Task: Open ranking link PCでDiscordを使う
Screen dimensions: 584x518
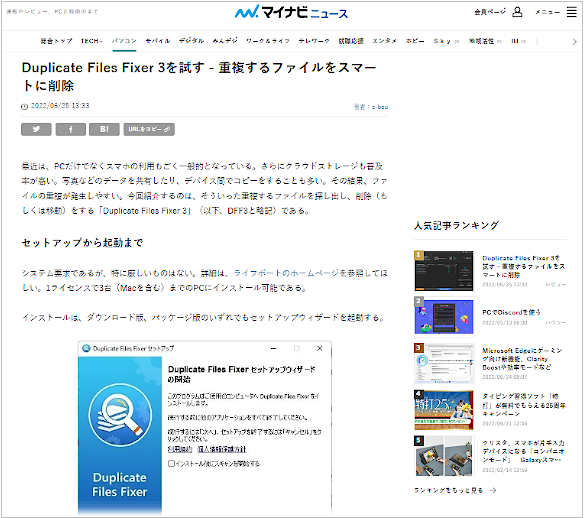Action: coord(511,312)
